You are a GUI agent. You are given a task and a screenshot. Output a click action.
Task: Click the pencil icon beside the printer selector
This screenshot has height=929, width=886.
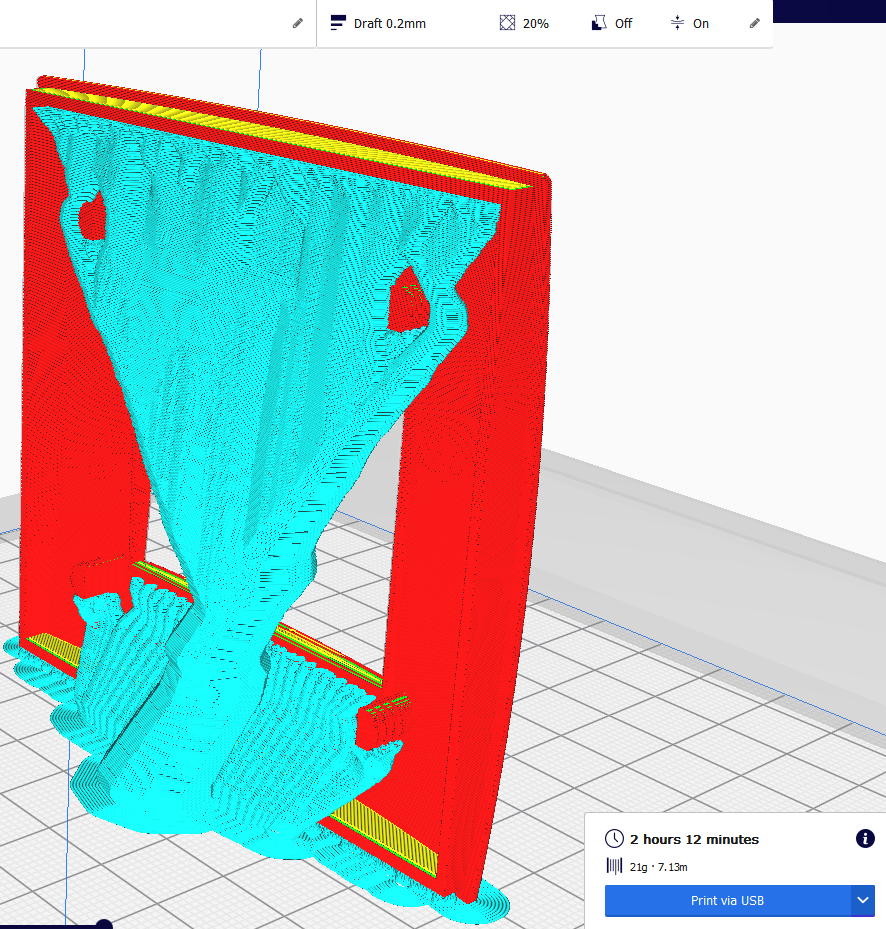pyautogui.click(x=298, y=23)
